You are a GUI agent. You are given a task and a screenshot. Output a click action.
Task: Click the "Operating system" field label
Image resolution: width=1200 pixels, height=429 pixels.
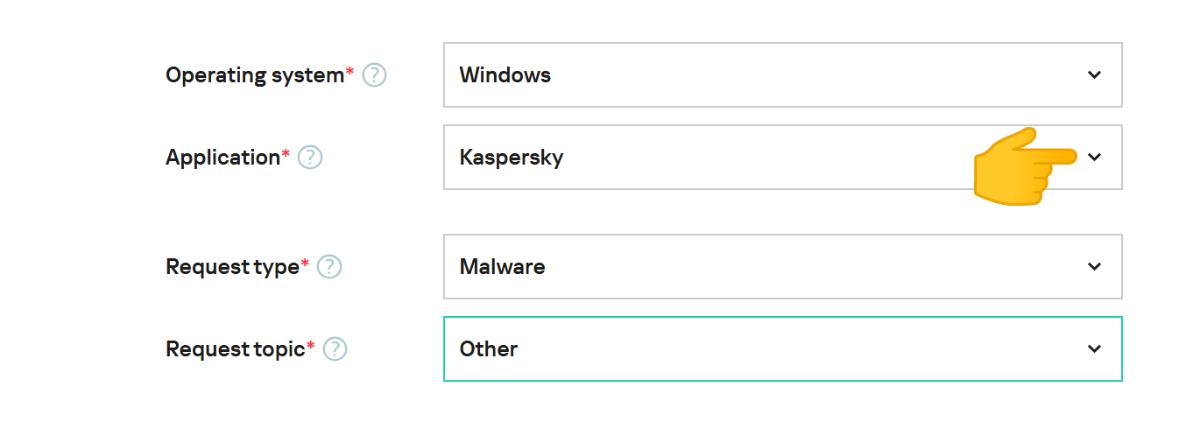click(254, 75)
